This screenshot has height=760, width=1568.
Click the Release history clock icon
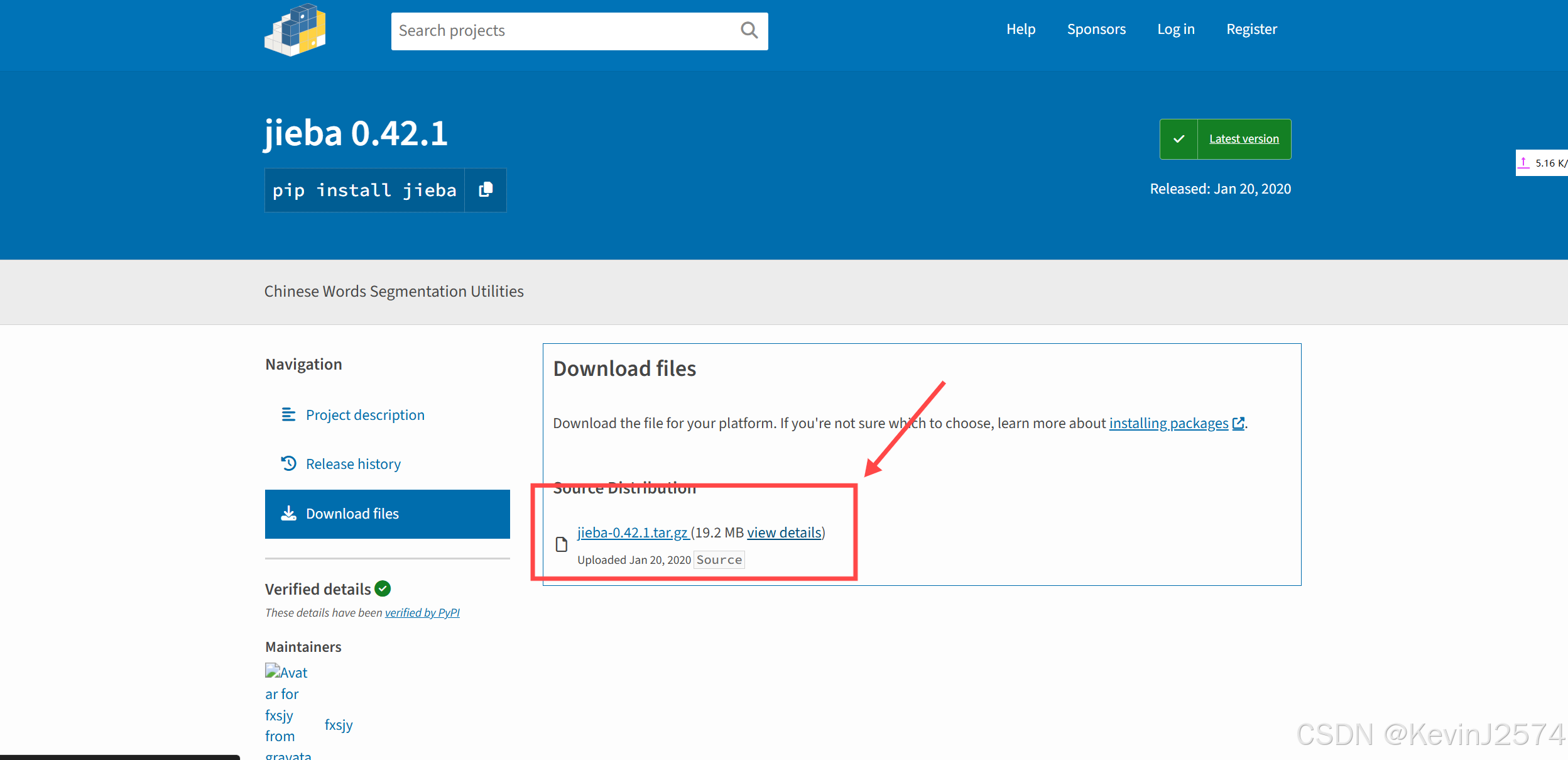click(288, 464)
